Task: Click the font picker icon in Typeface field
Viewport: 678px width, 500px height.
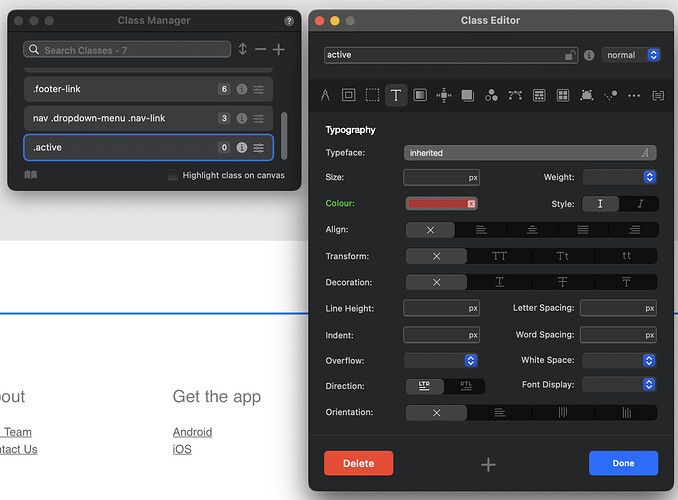Action: click(645, 153)
